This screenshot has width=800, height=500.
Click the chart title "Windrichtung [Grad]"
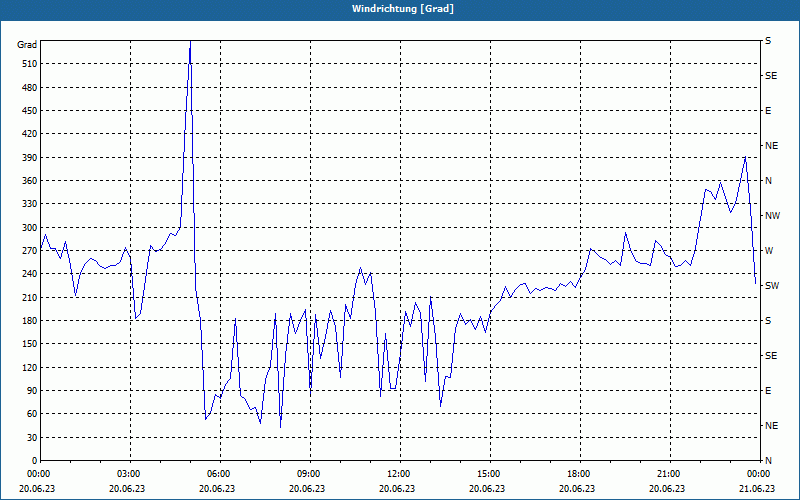(403, 9)
